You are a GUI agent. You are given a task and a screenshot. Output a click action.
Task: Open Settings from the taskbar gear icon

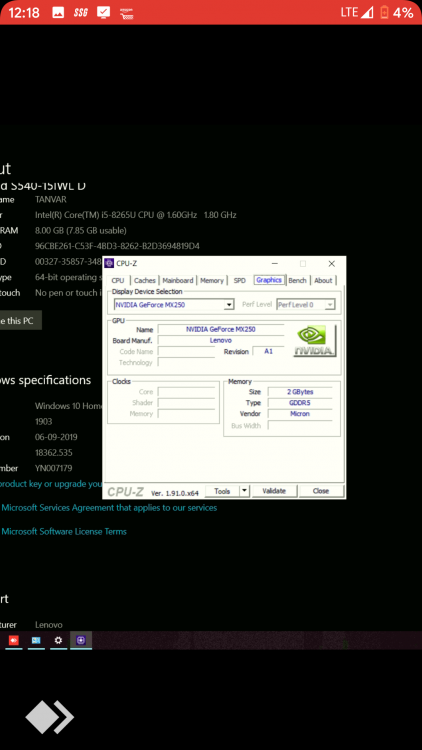[58, 640]
